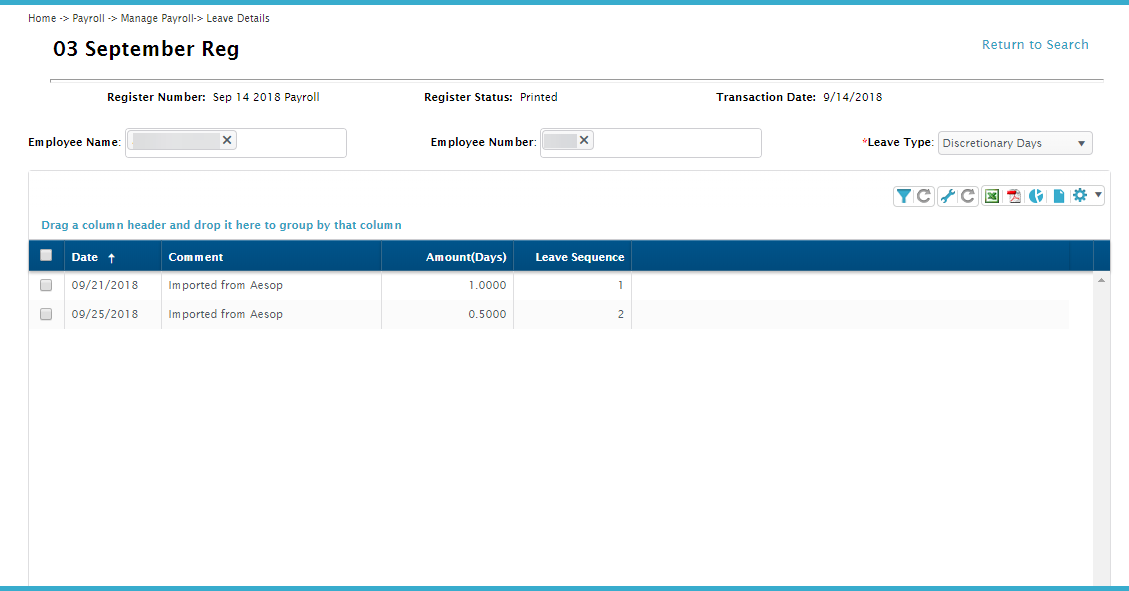The width and height of the screenshot is (1129, 591).
Task: Click the Leave Sequence column header
Action: [579, 257]
